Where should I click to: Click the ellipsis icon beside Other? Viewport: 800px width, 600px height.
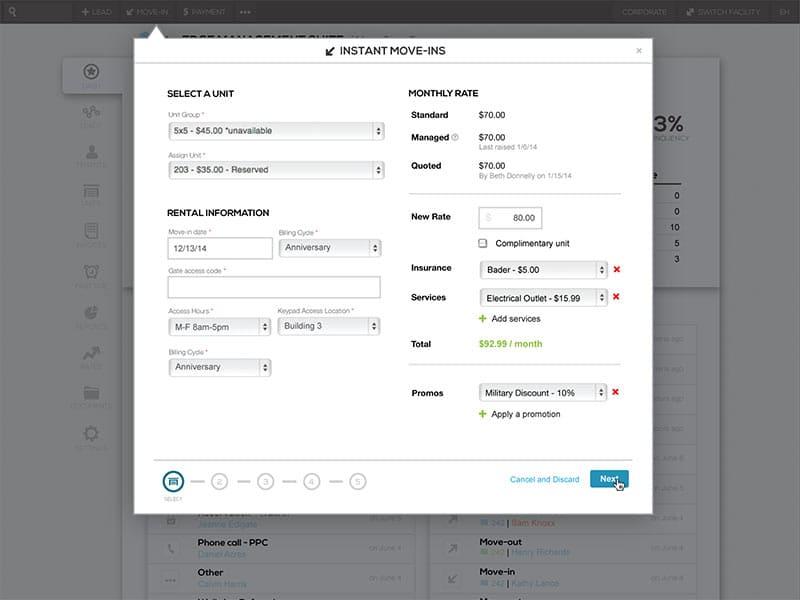tap(170, 580)
